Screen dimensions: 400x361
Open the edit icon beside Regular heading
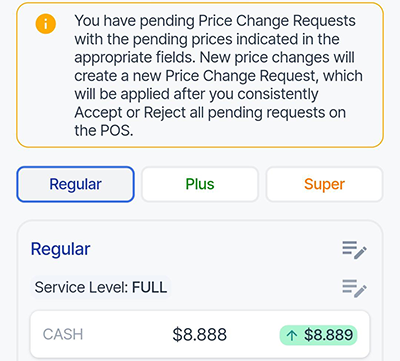[354, 250]
